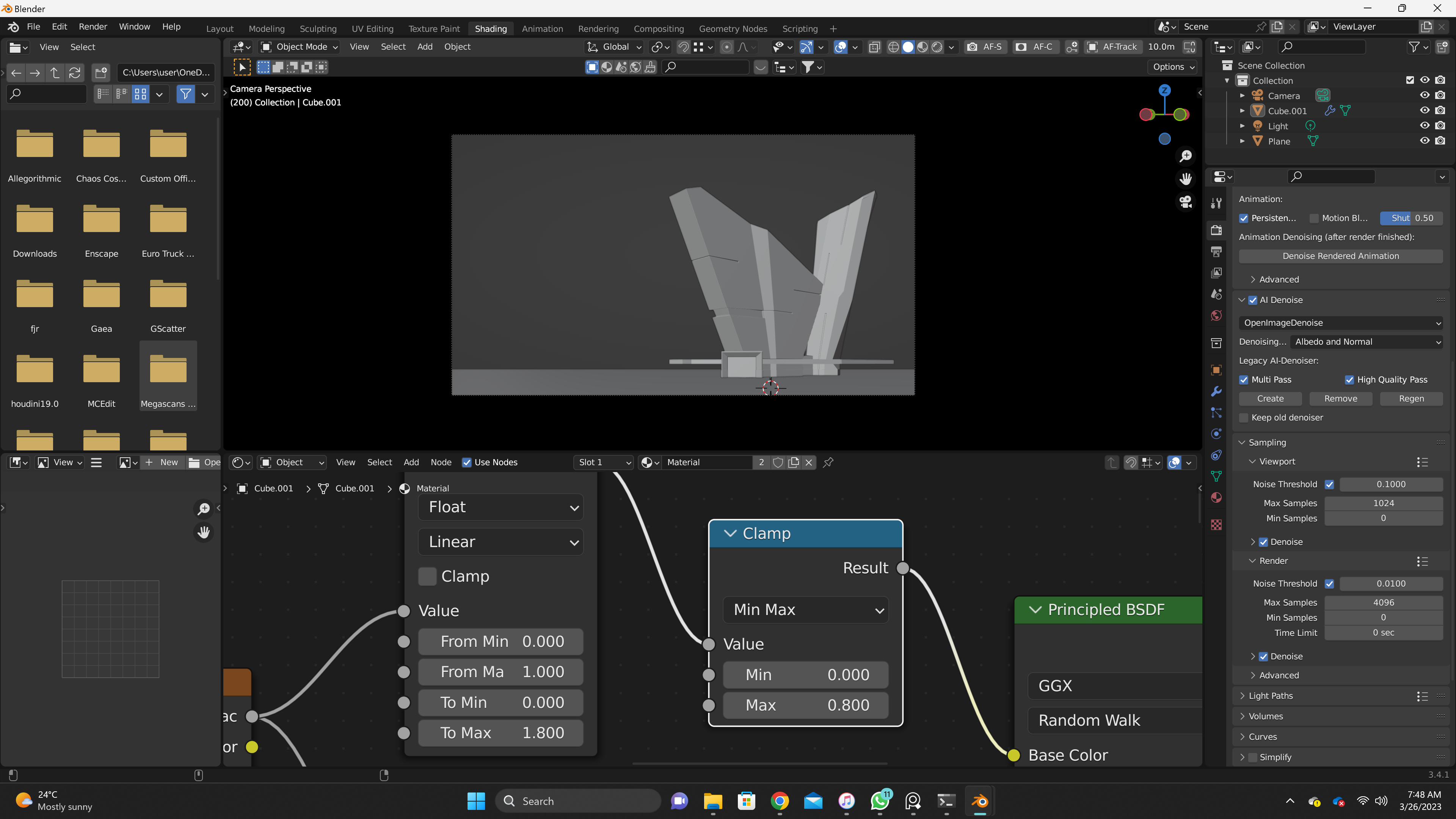Open the Node menu in node editor
Viewport: 1456px width, 819px height.
441,462
